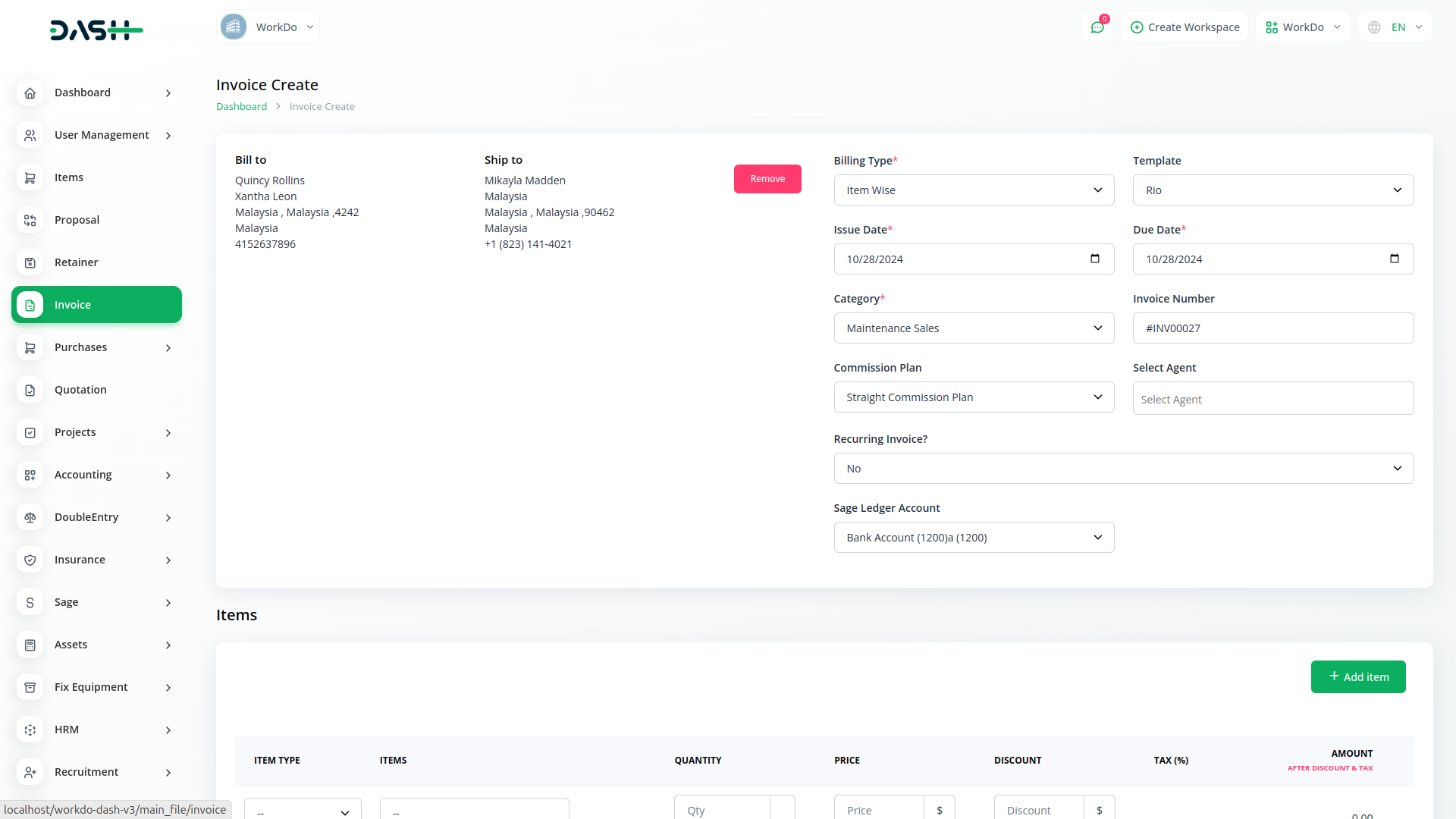
Task: Open Sage Ledger Account dropdown
Action: point(974,538)
